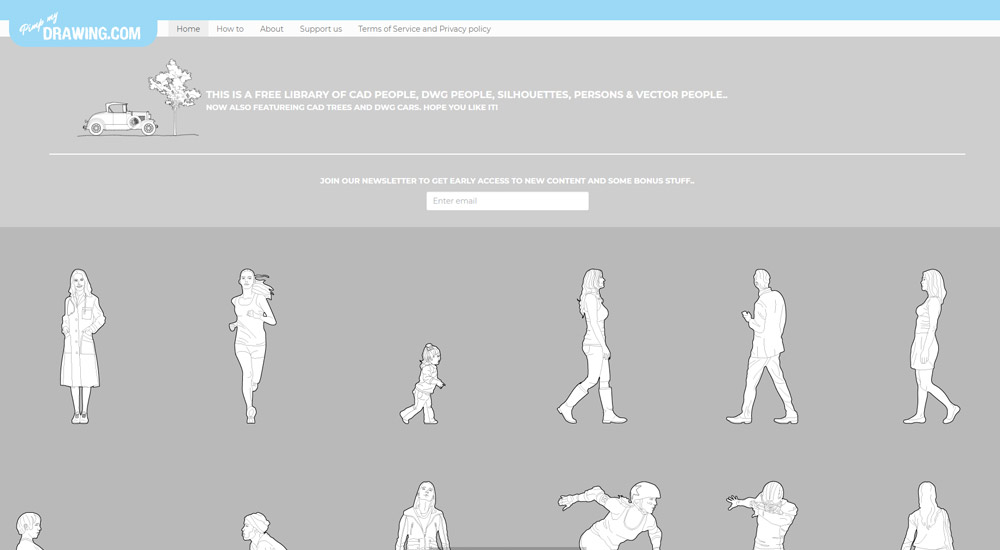Select the woman in lab coat drawing
Image resolution: width=1000 pixels, height=550 pixels.
(x=82, y=346)
